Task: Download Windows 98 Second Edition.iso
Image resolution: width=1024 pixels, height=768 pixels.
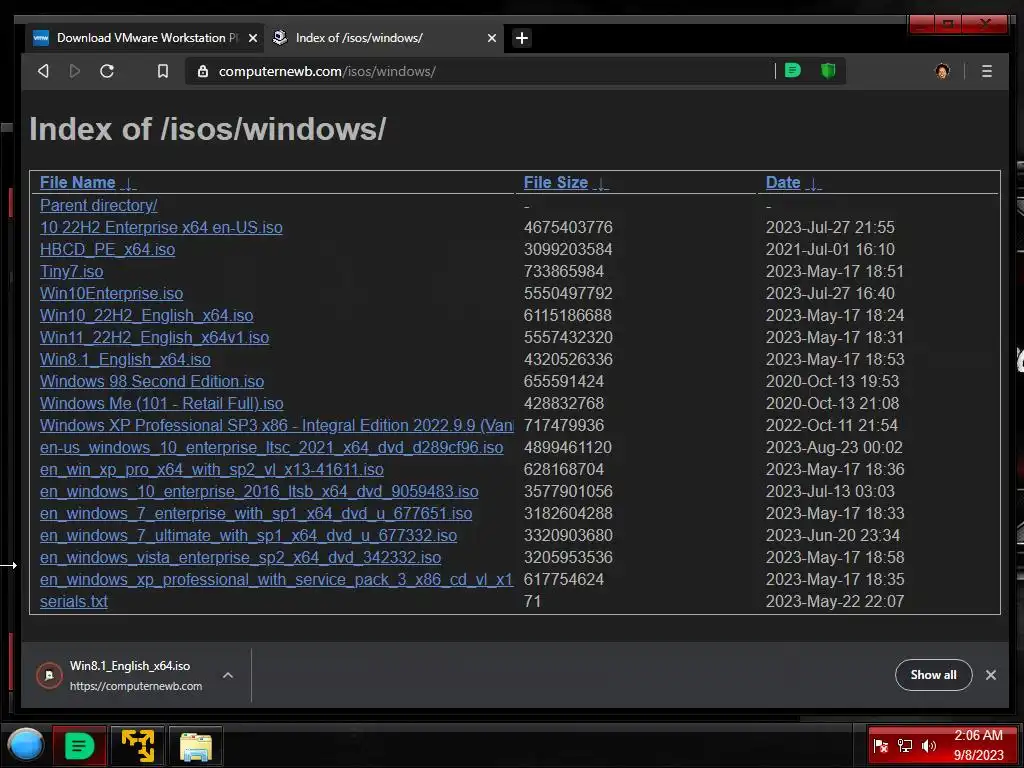Action: tap(152, 381)
